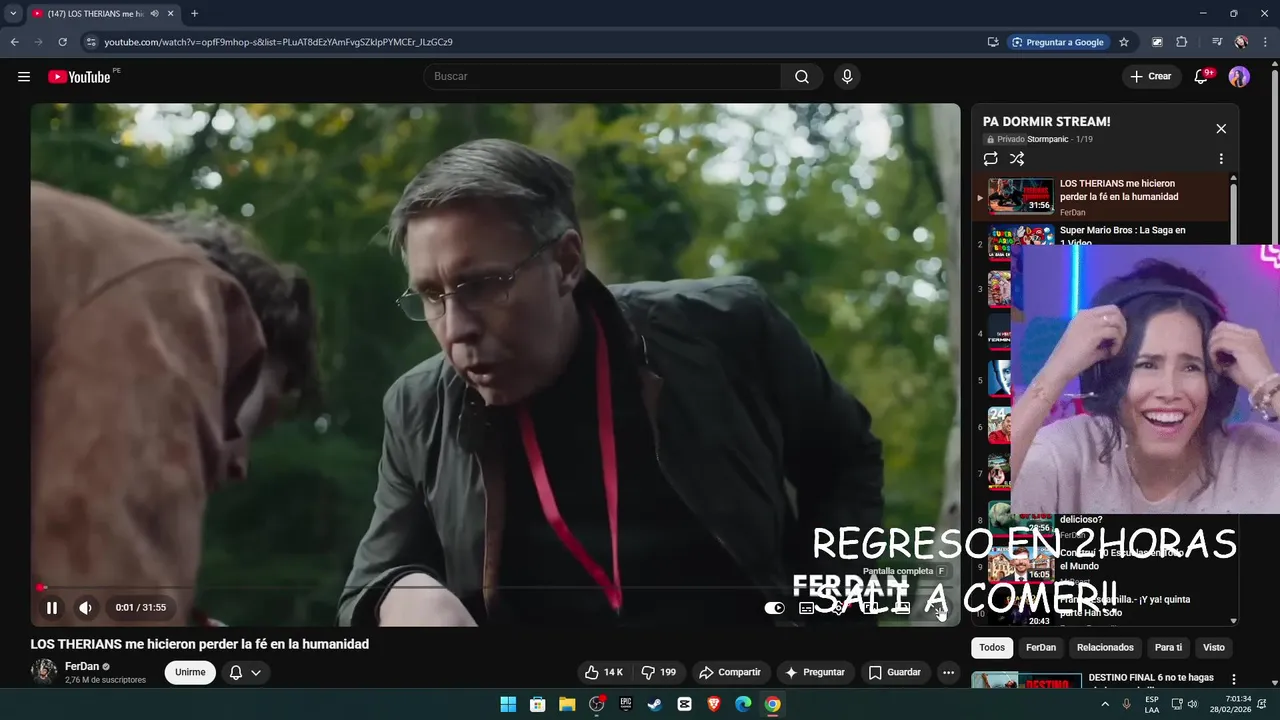Mute the tab via speaker icon

click(154, 14)
